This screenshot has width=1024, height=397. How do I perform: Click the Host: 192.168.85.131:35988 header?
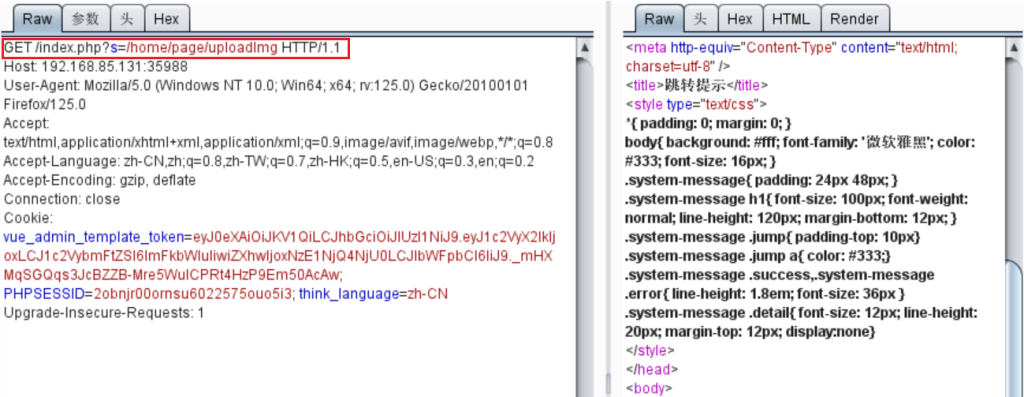(96, 67)
